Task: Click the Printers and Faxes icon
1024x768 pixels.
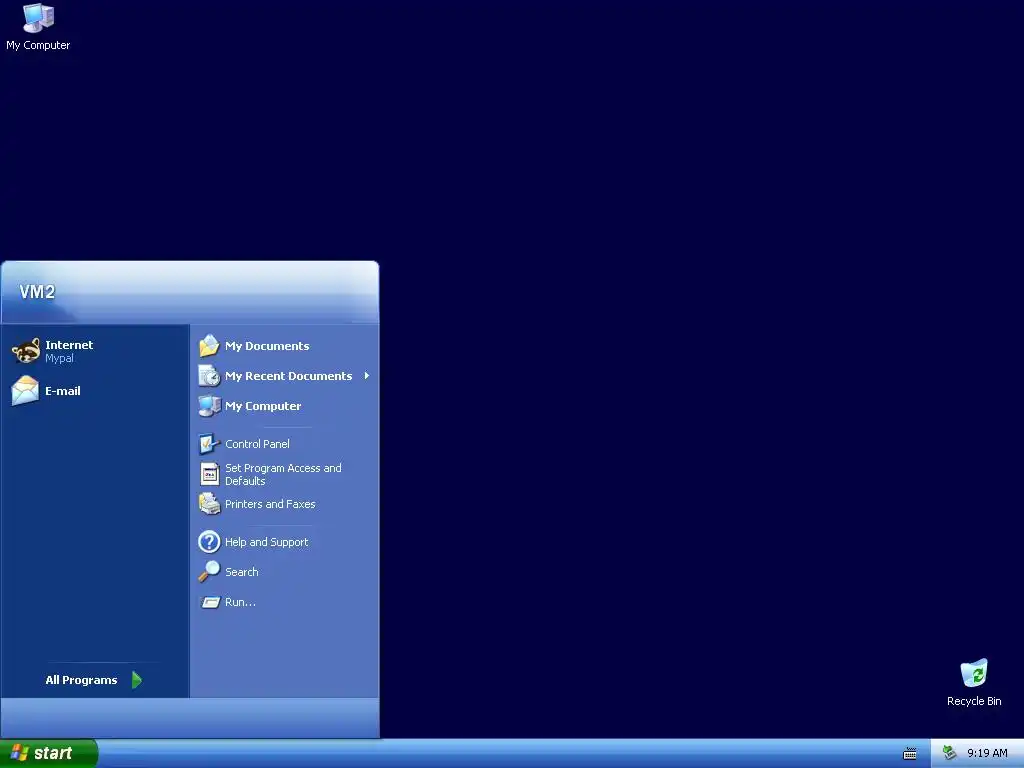Action: pyautogui.click(x=210, y=504)
